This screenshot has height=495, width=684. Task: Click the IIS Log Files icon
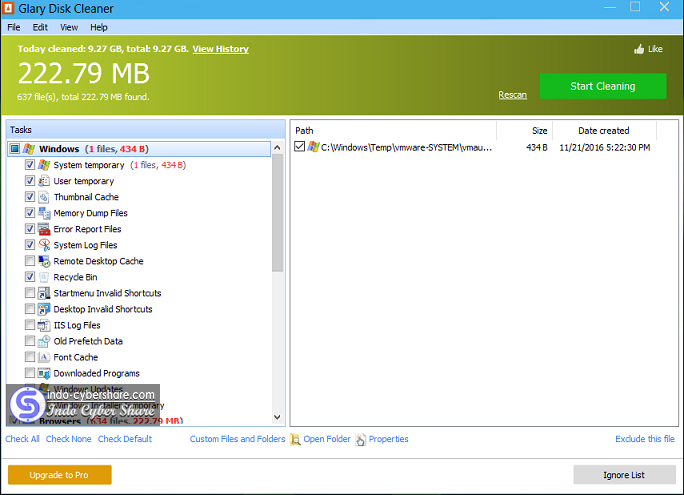tap(44, 325)
